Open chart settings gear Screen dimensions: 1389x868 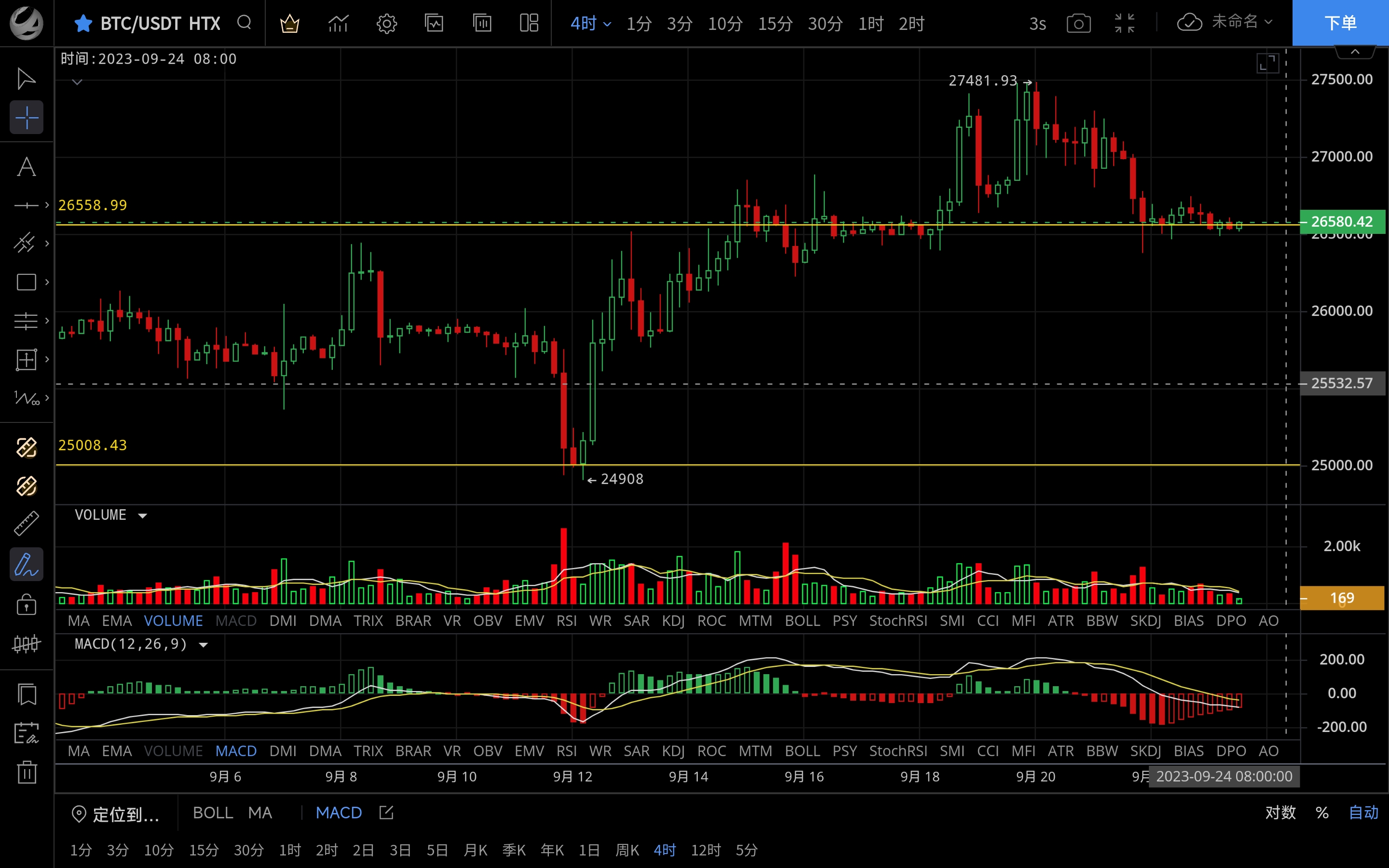click(387, 24)
